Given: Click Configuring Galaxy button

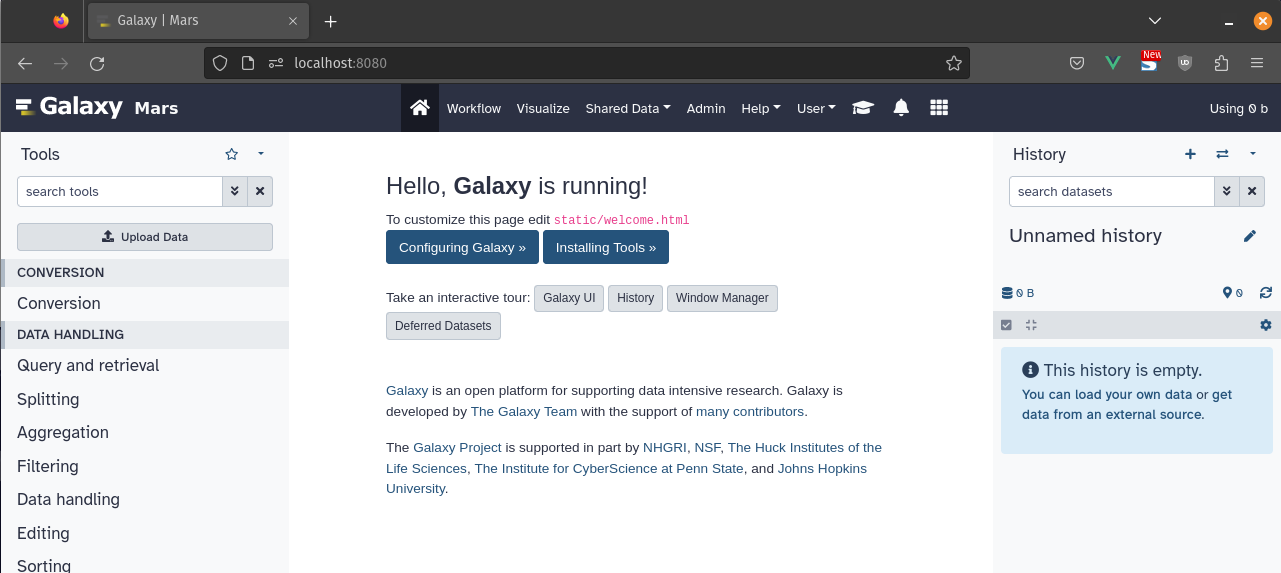Looking at the screenshot, I should (x=462, y=247).
